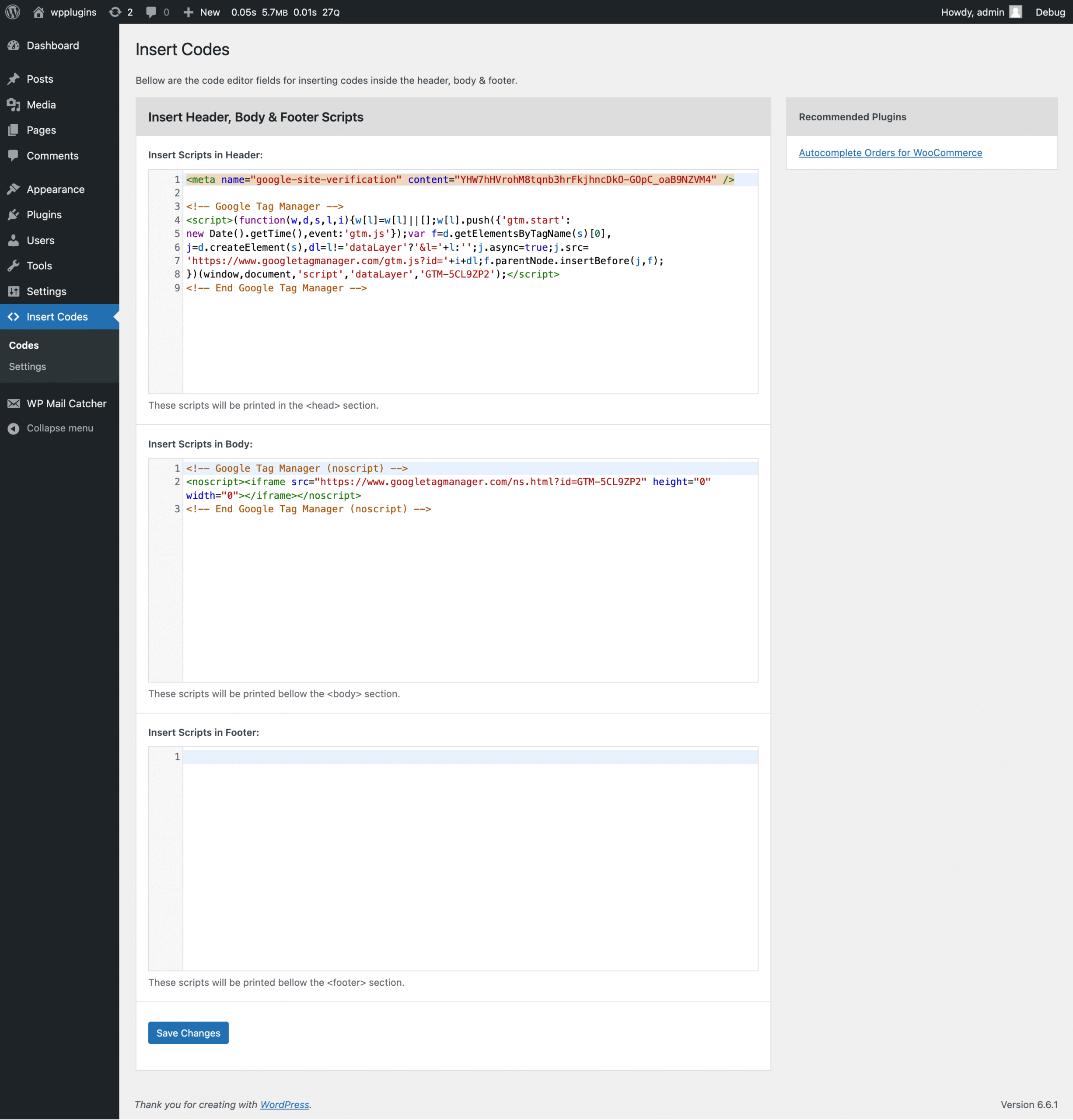Click the 0.05s load time stat
Screen dimensions: 1073x1120
pyautogui.click(x=244, y=12)
